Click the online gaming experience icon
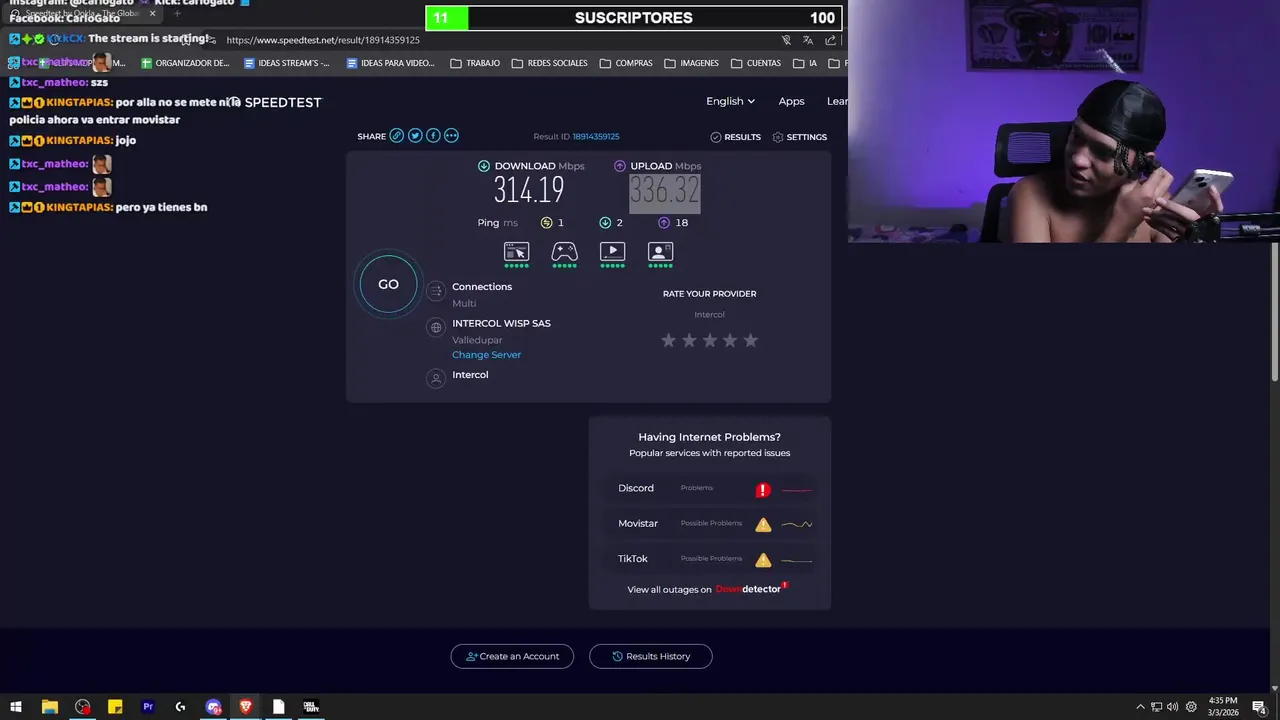Screen dimensions: 1280x720 [564, 252]
